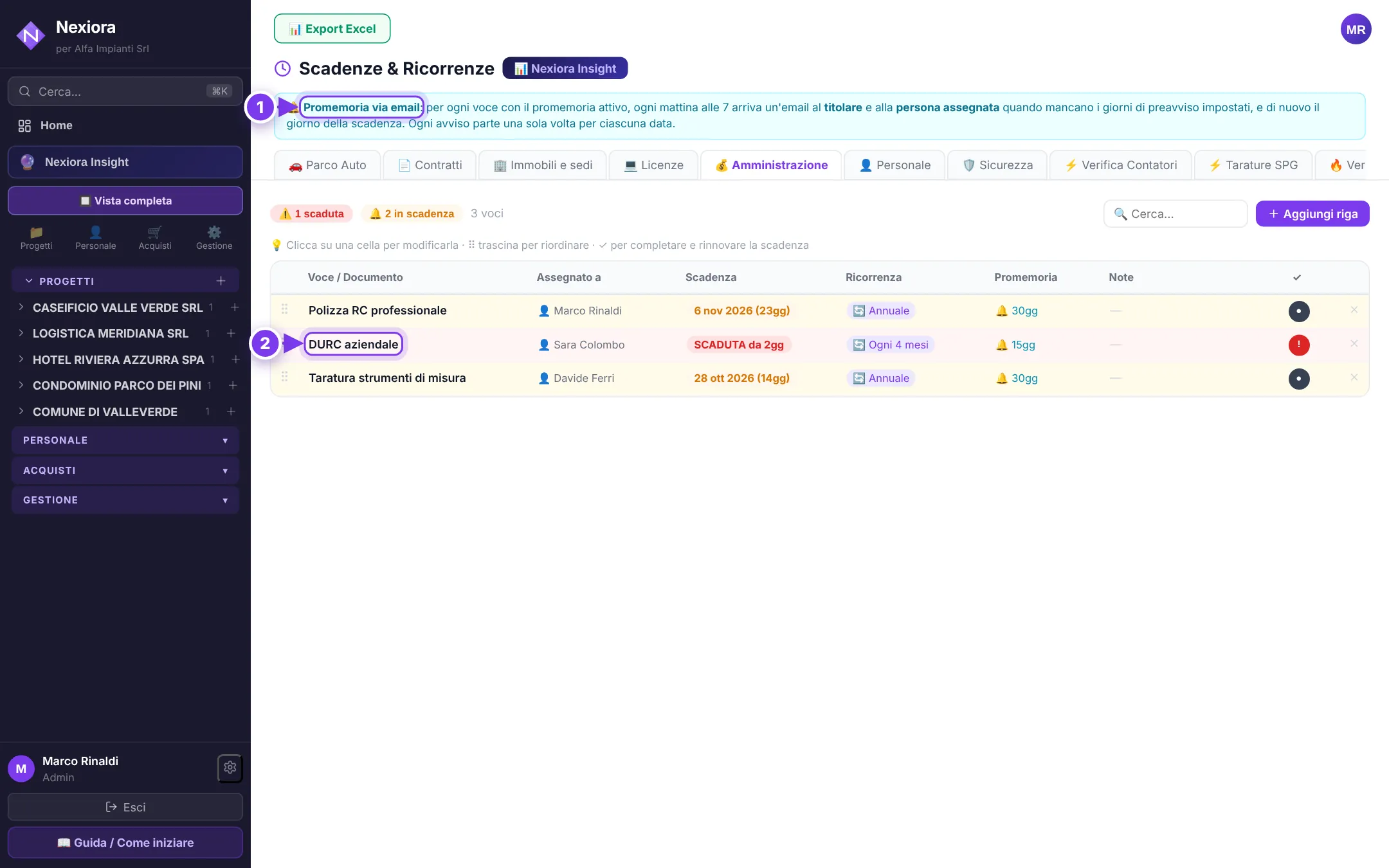The width and height of the screenshot is (1389, 868).
Task: Switch to Parco Auto tab
Action: tap(327, 165)
